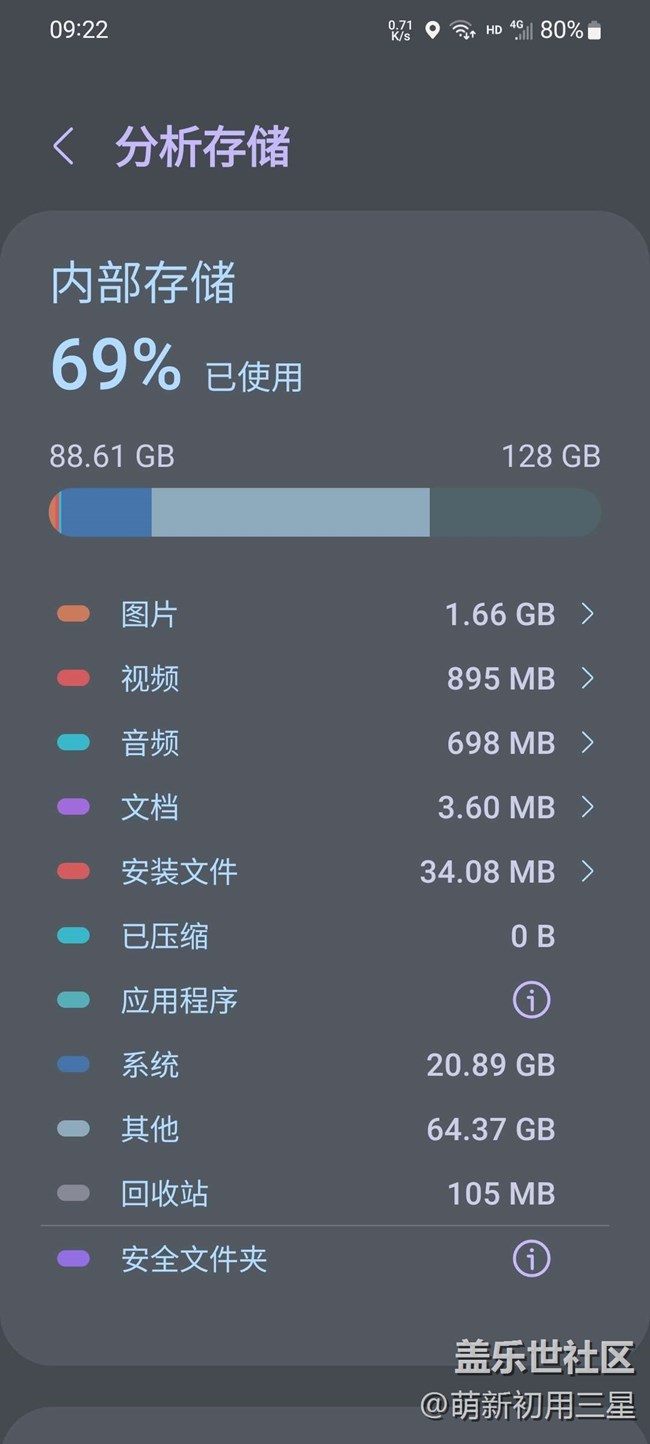650x1444 pixels.
Task: Tap the 分析存储 page title
Action: (202, 147)
